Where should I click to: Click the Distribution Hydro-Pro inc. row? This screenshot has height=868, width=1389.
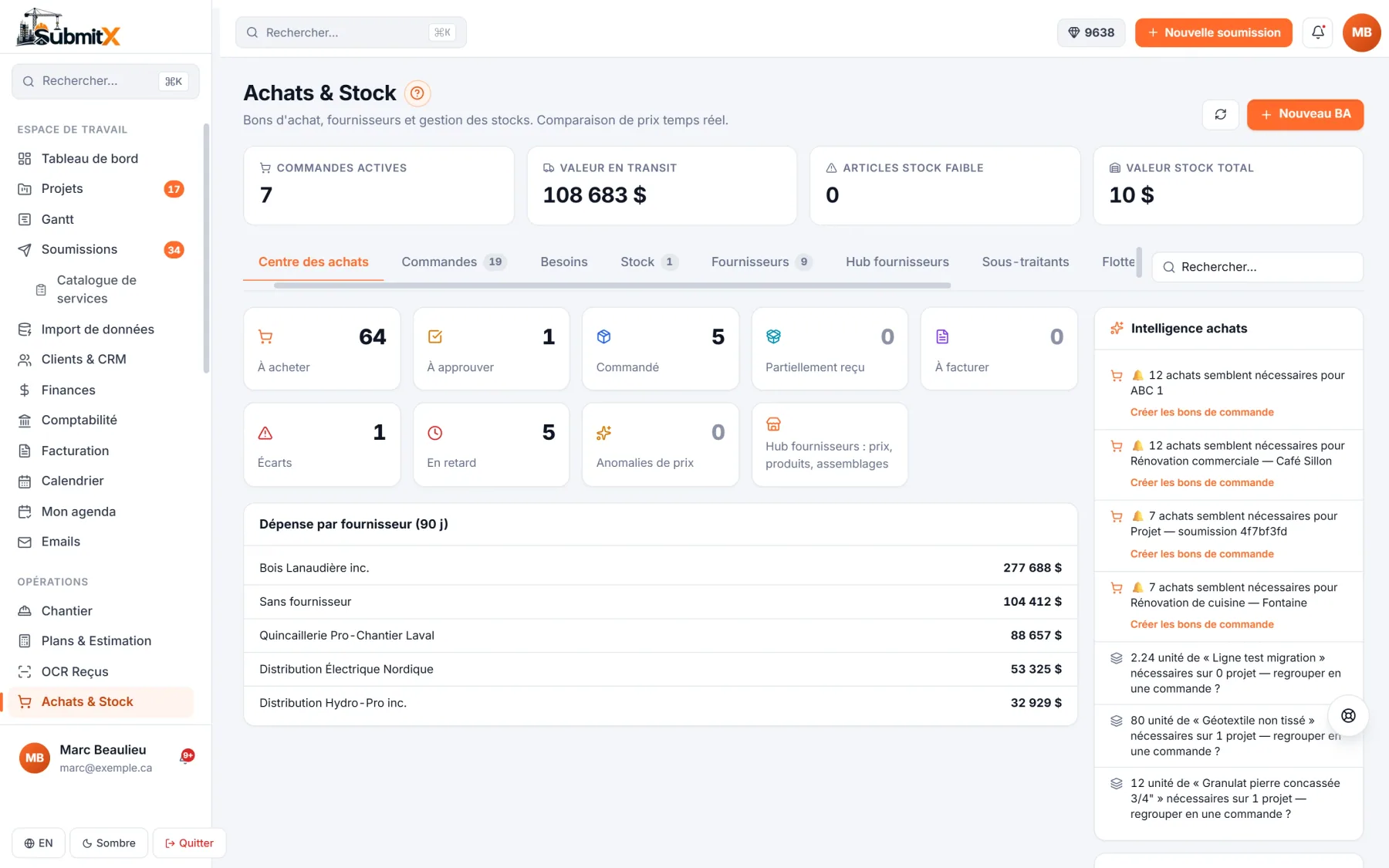[661, 703]
